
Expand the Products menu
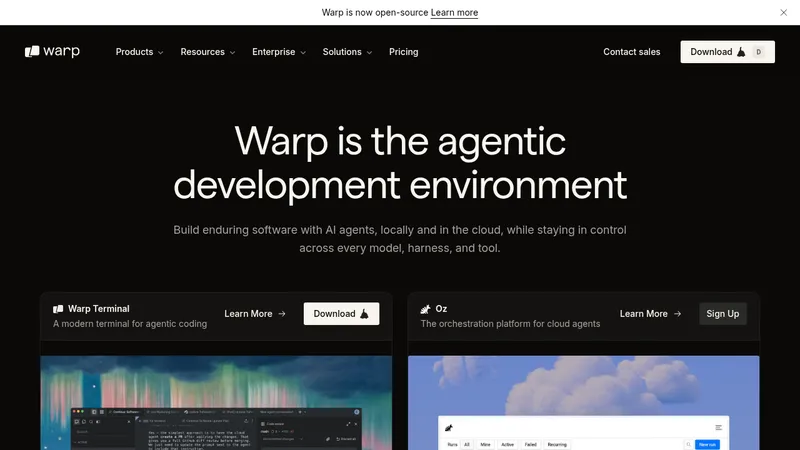click(139, 52)
